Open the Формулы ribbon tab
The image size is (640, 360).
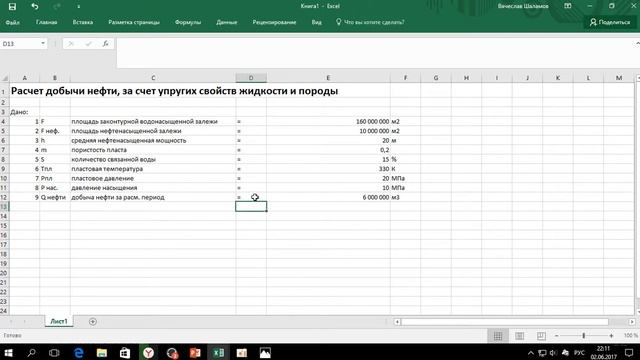tap(188, 22)
